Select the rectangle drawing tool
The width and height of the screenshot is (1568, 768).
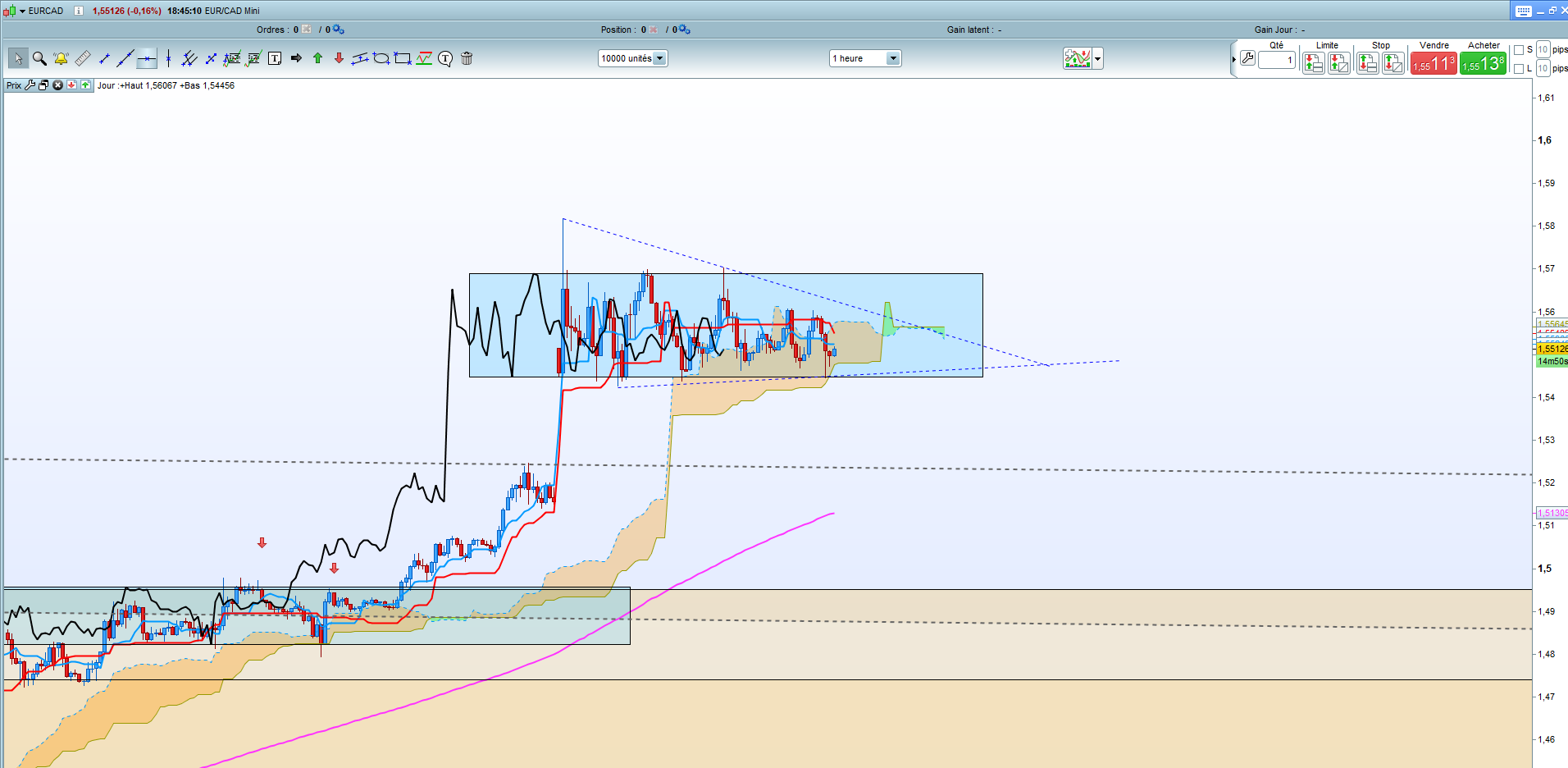coord(403,58)
